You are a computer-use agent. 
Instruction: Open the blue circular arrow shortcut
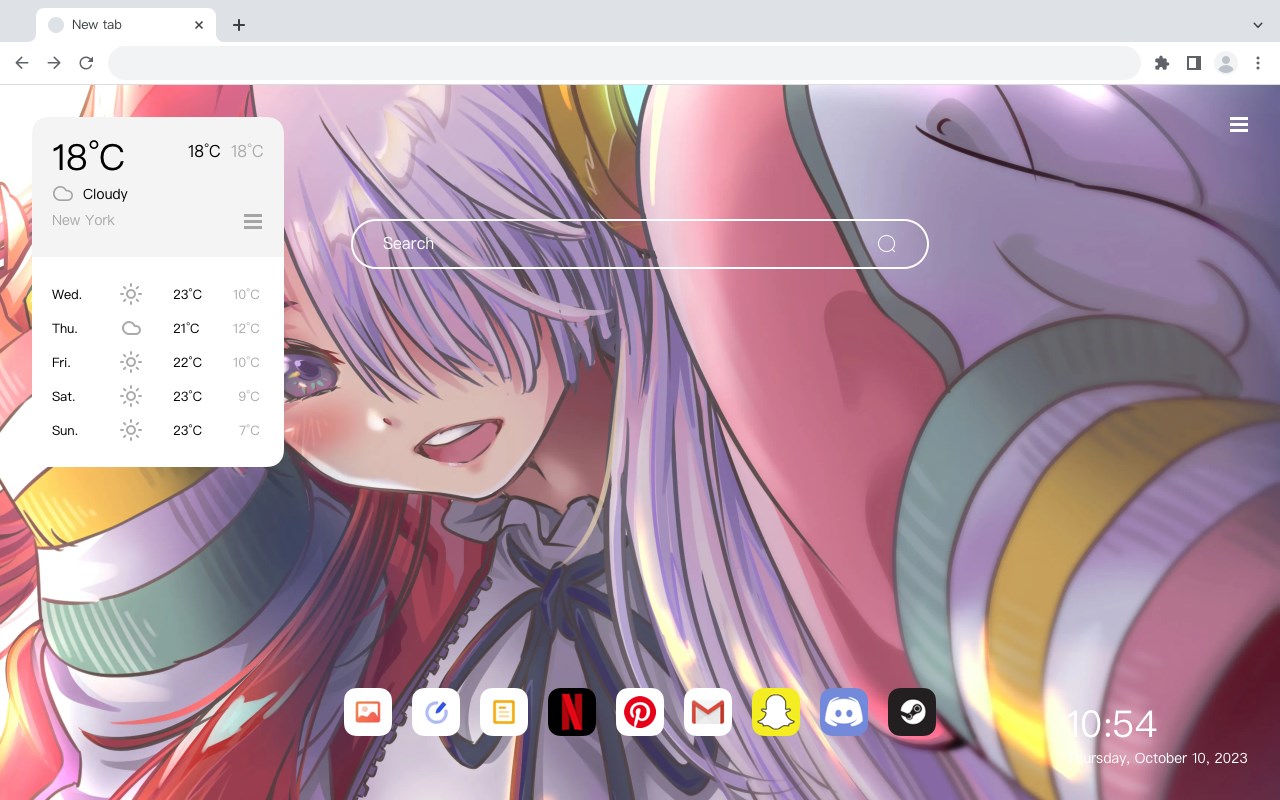pyautogui.click(x=436, y=712)
